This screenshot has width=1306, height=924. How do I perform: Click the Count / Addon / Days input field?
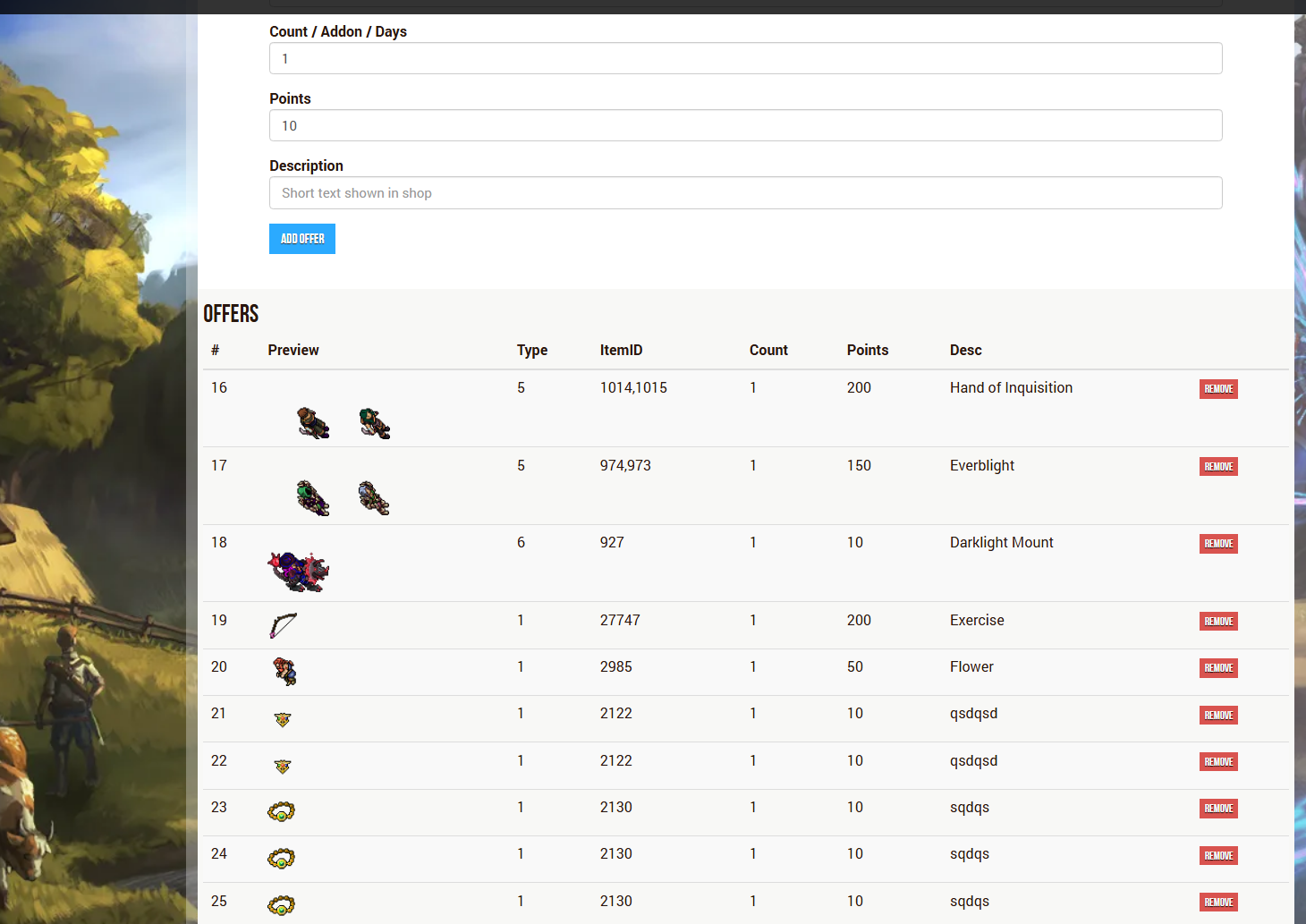click(745, 58)
